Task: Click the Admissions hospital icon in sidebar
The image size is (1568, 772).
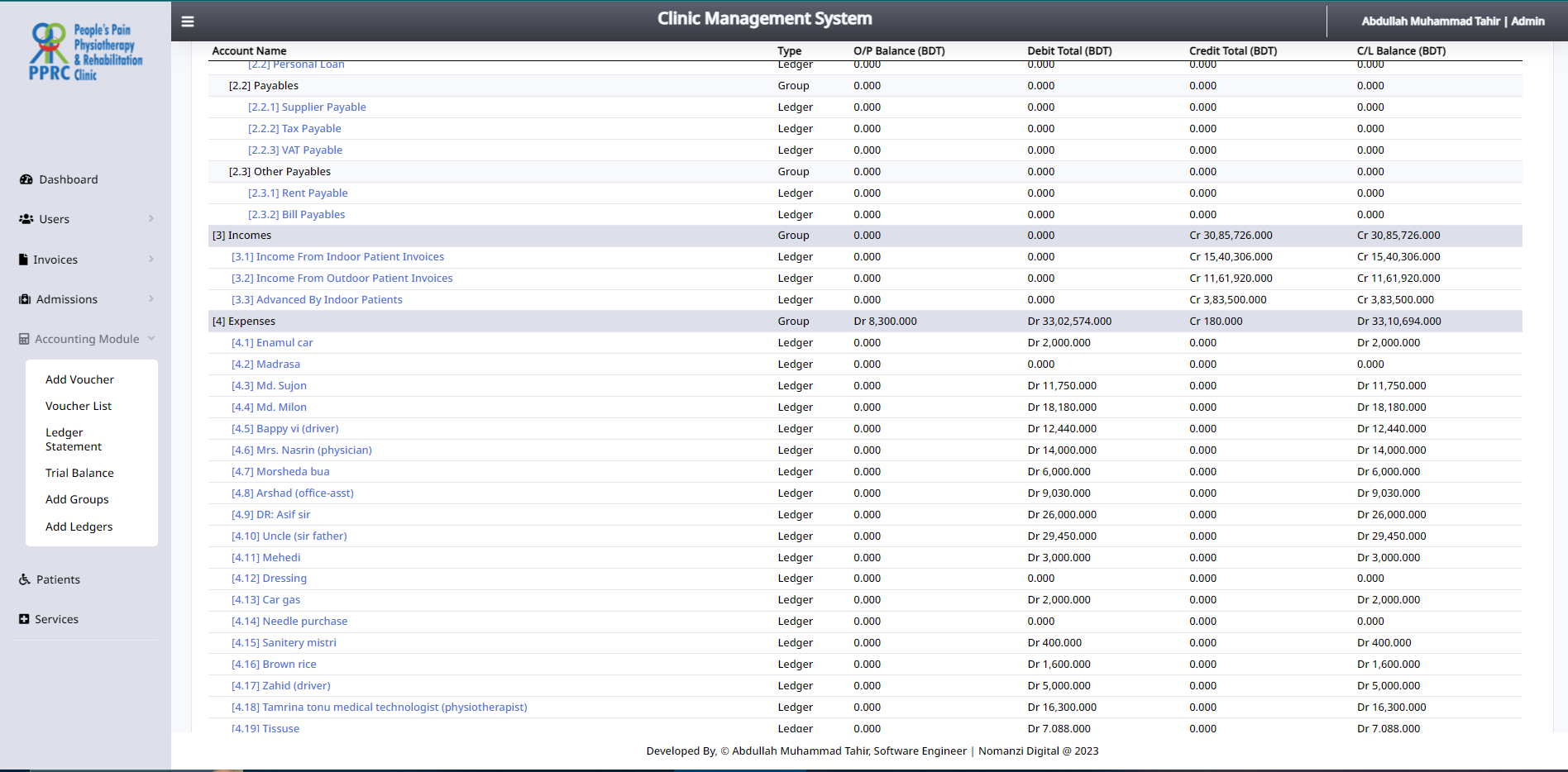Action: 25,299
